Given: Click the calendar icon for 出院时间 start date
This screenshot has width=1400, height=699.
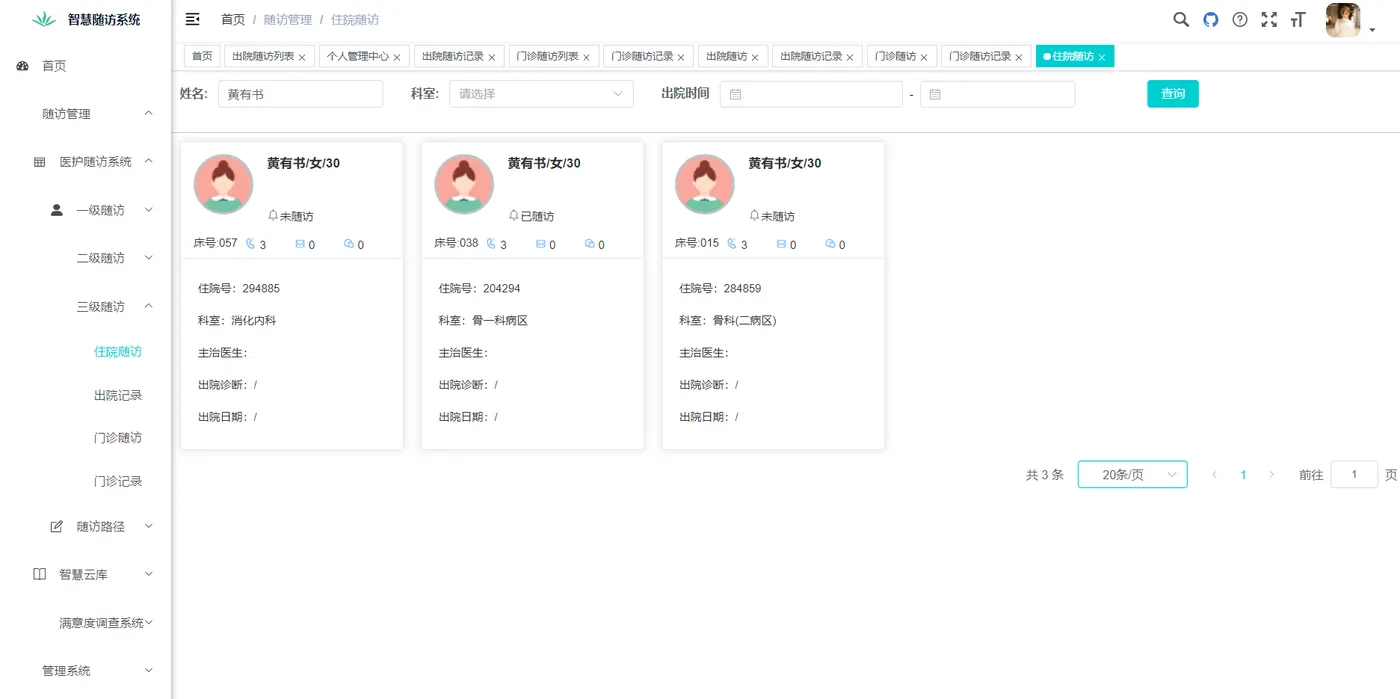Looking at the screenshot, I should [735, 93].
